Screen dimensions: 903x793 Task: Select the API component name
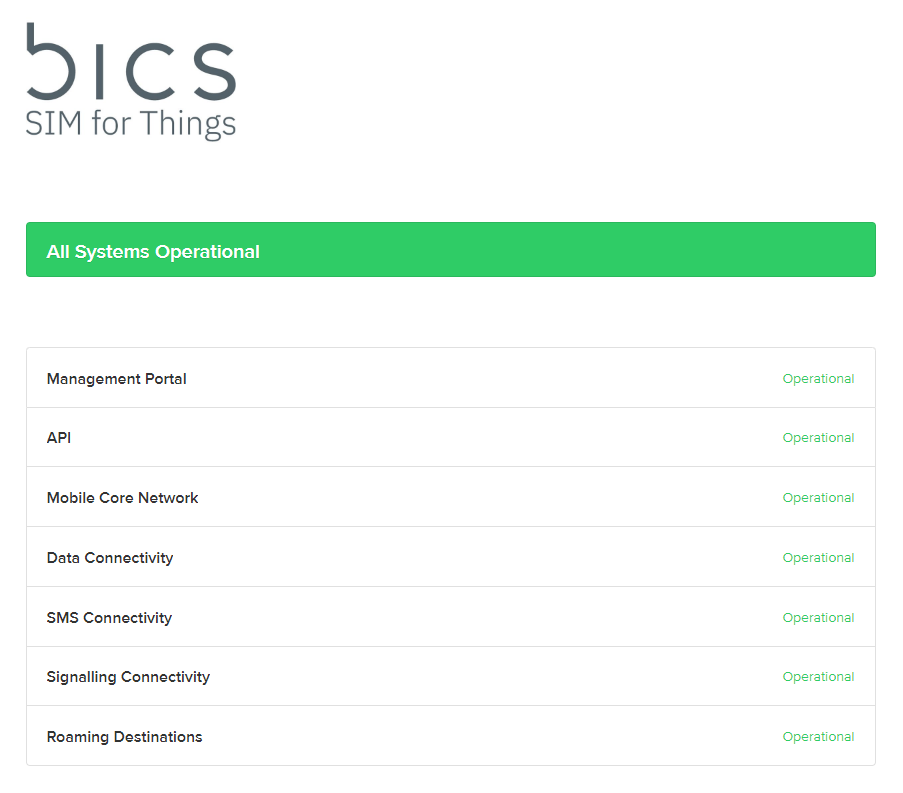point(59,438)
